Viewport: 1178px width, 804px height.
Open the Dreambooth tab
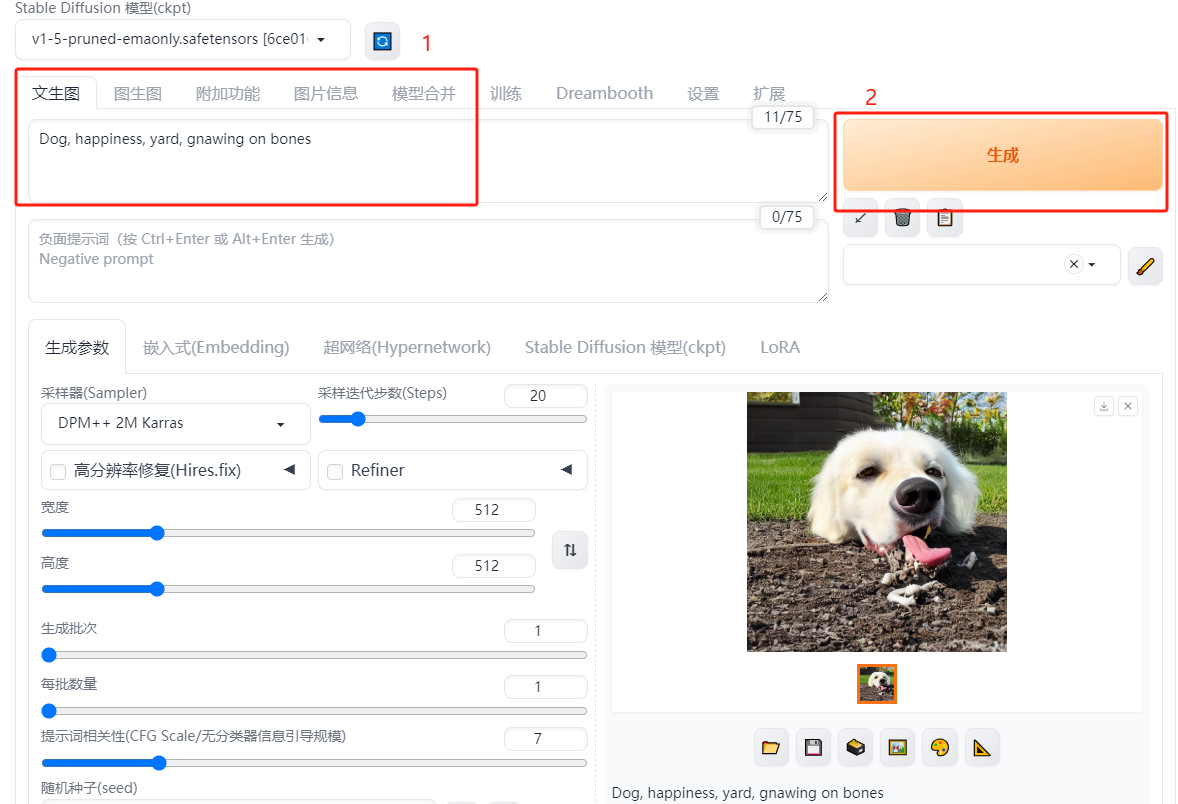click(605, 94)
